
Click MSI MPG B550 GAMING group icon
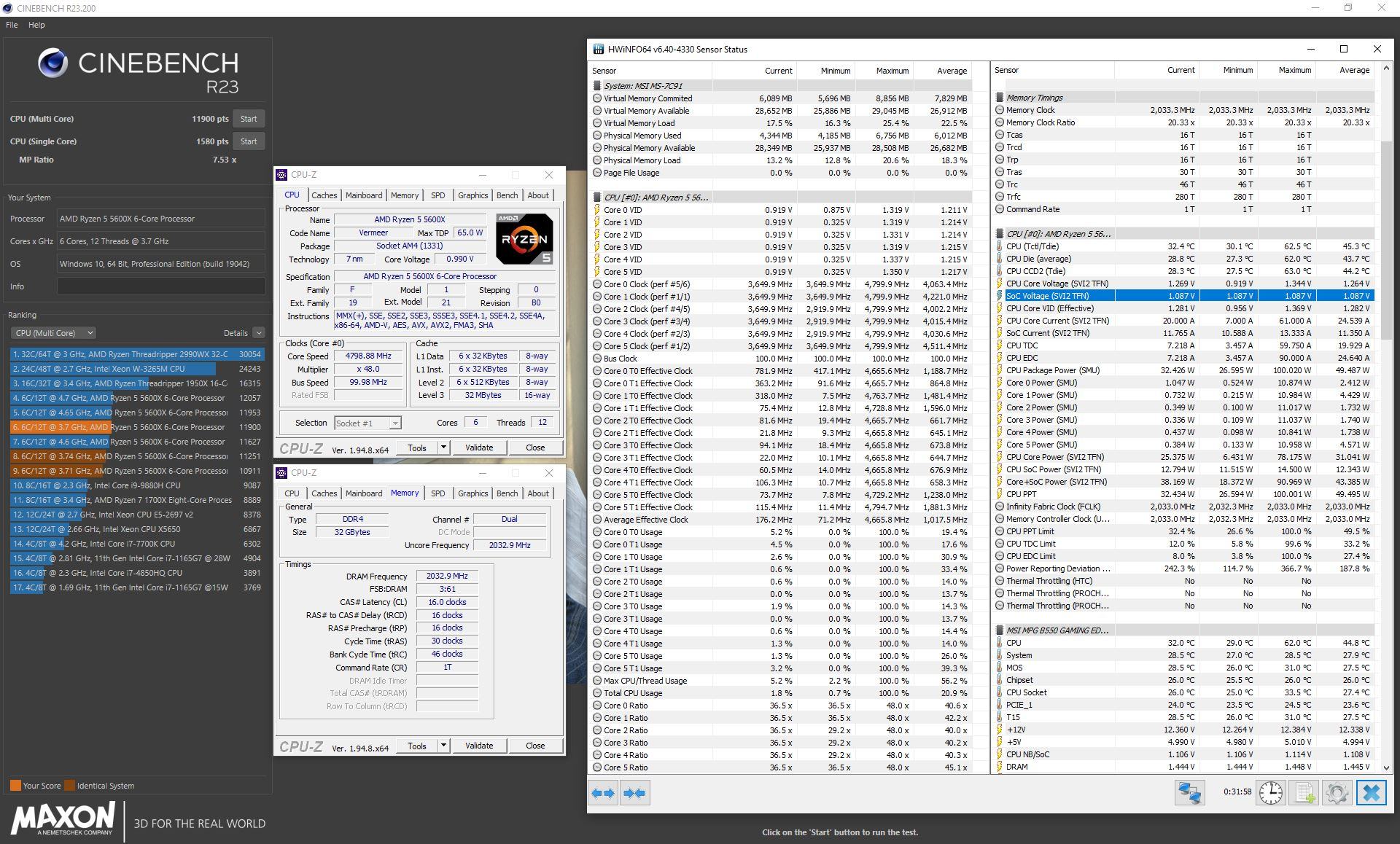1000,630
